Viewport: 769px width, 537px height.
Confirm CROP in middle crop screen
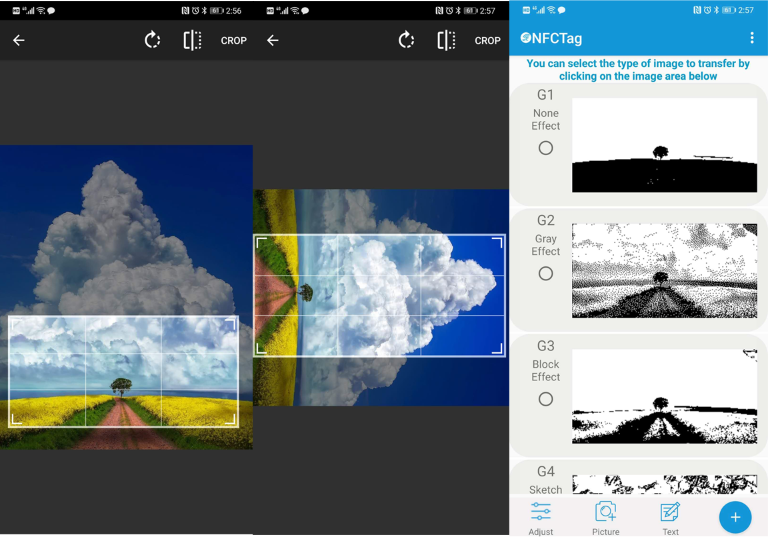click(x=487, y=41)
